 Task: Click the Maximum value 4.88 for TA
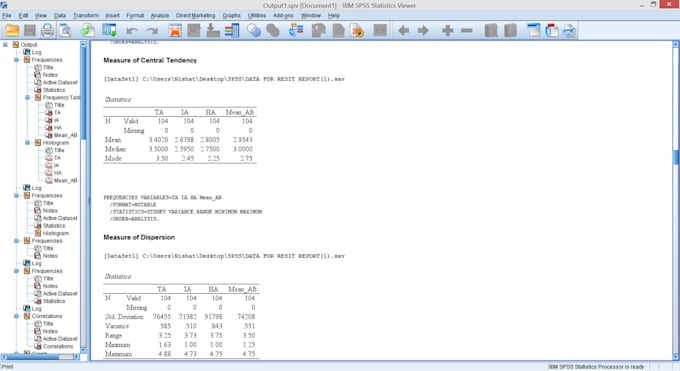coord(164,354)
